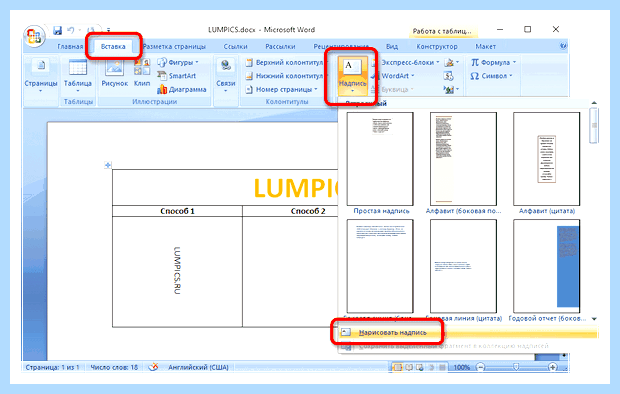Select the Вставка ribbon tab
The image size is (620, 394).
tap(113, 46)
